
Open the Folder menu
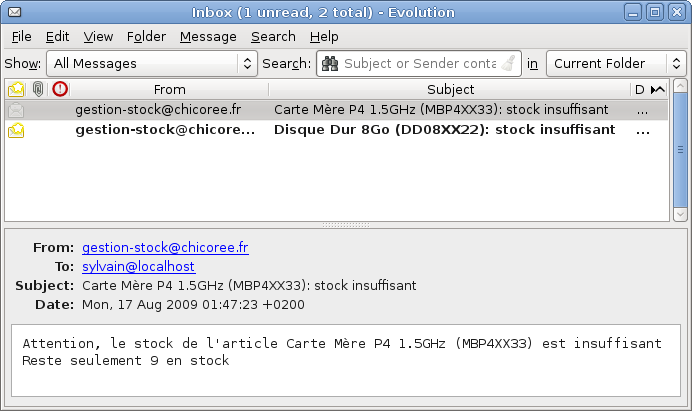click(146, 37)
